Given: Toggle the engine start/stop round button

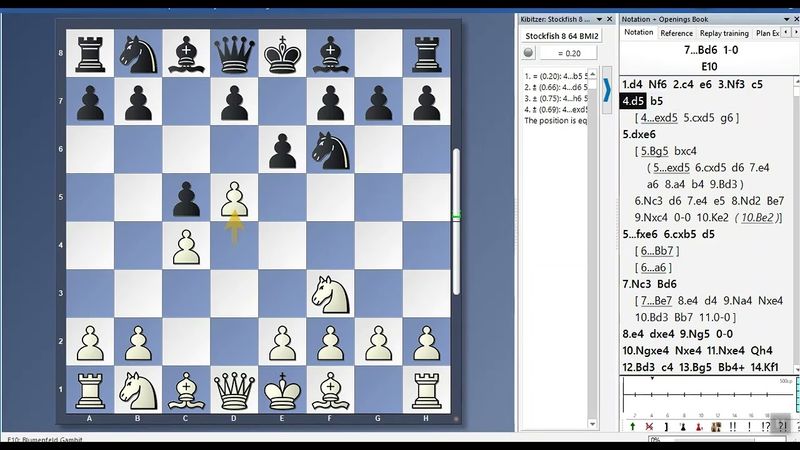Looking at the screenshot, I should click(528, 53).
